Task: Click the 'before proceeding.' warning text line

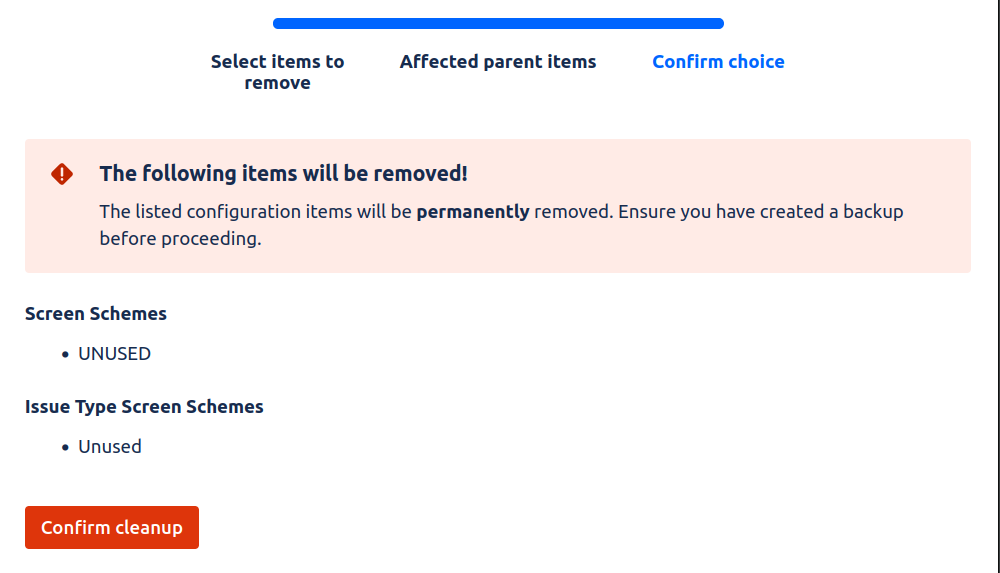Action: click(x=180, y=239)
